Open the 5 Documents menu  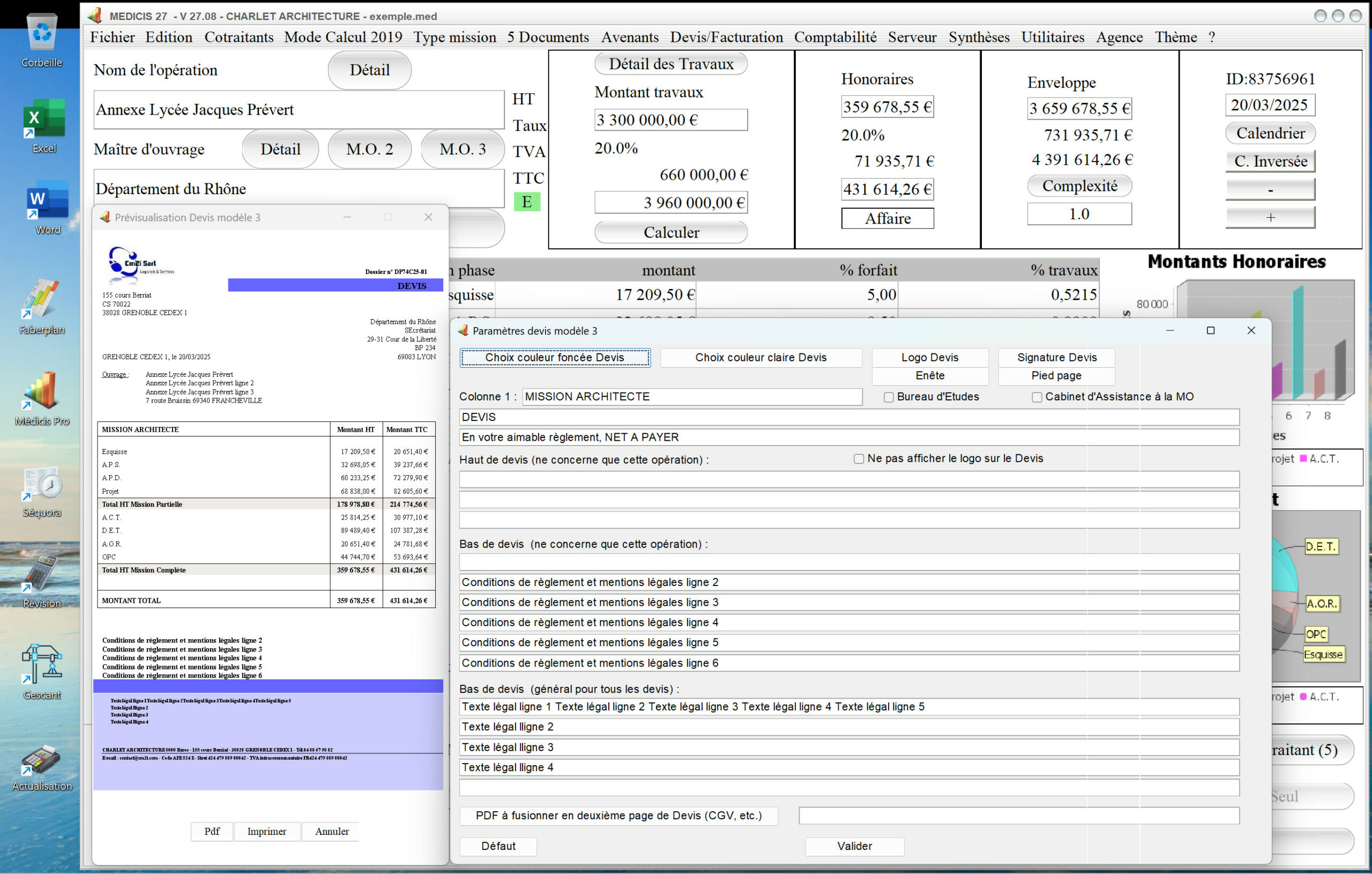pos(548,37)
